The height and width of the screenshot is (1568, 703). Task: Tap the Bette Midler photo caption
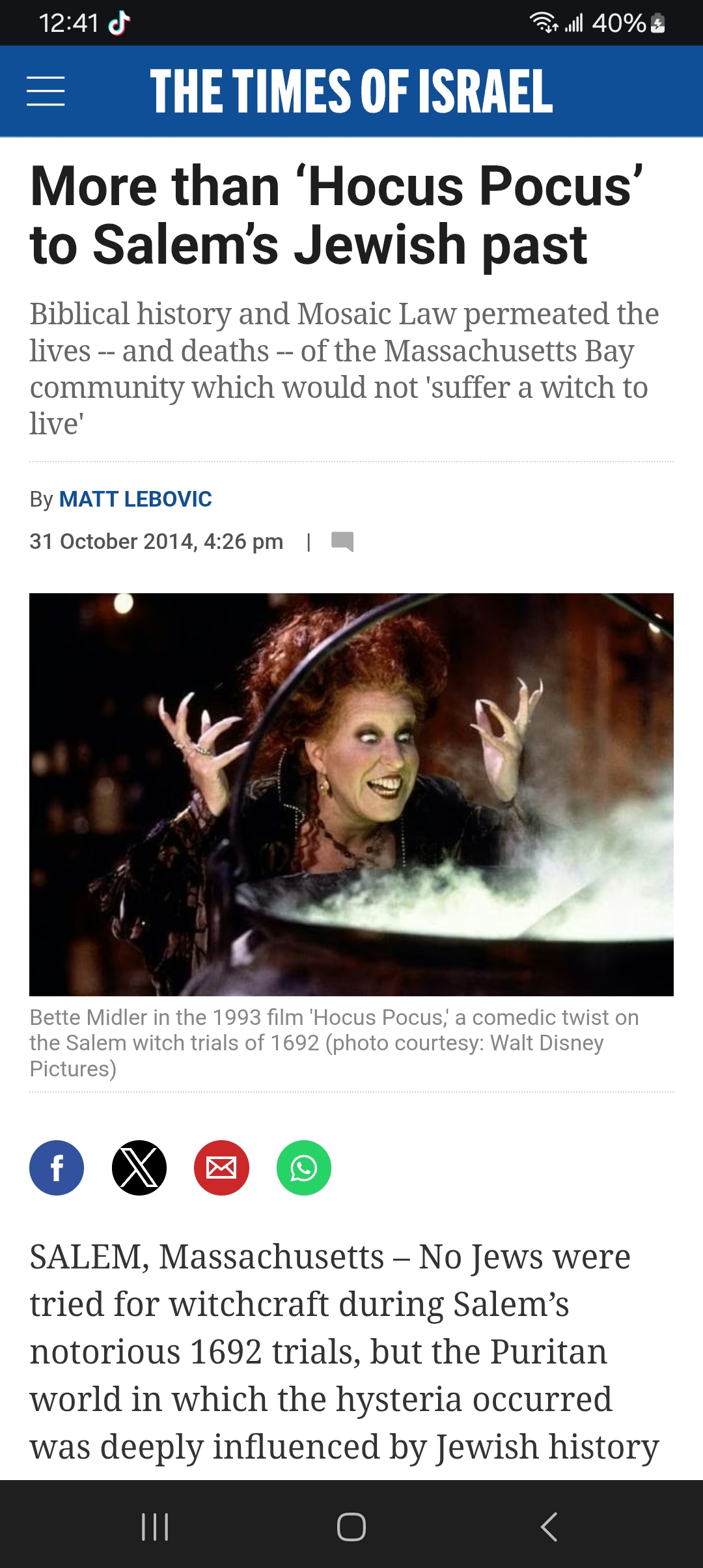(x=334, y=1043)
